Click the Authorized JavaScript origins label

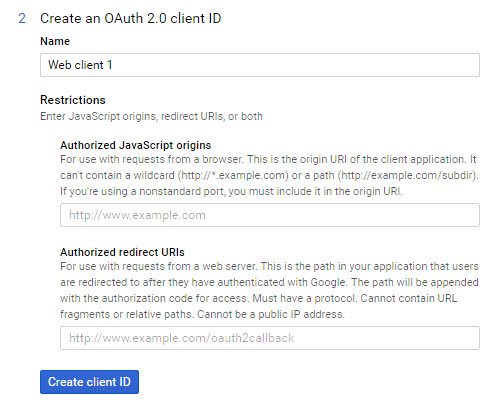pos(135,145)
